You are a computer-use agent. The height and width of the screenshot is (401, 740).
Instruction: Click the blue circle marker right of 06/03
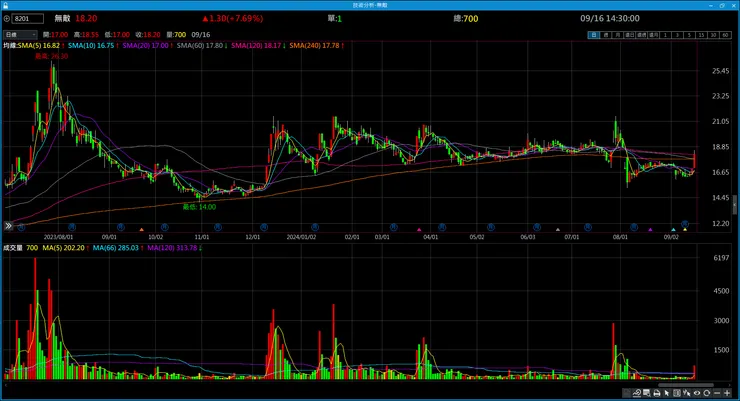(537, 227)
